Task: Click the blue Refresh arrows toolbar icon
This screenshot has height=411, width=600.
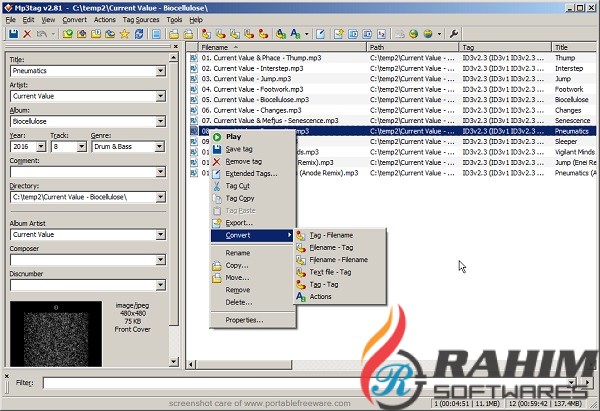Action: click(139, 34)
